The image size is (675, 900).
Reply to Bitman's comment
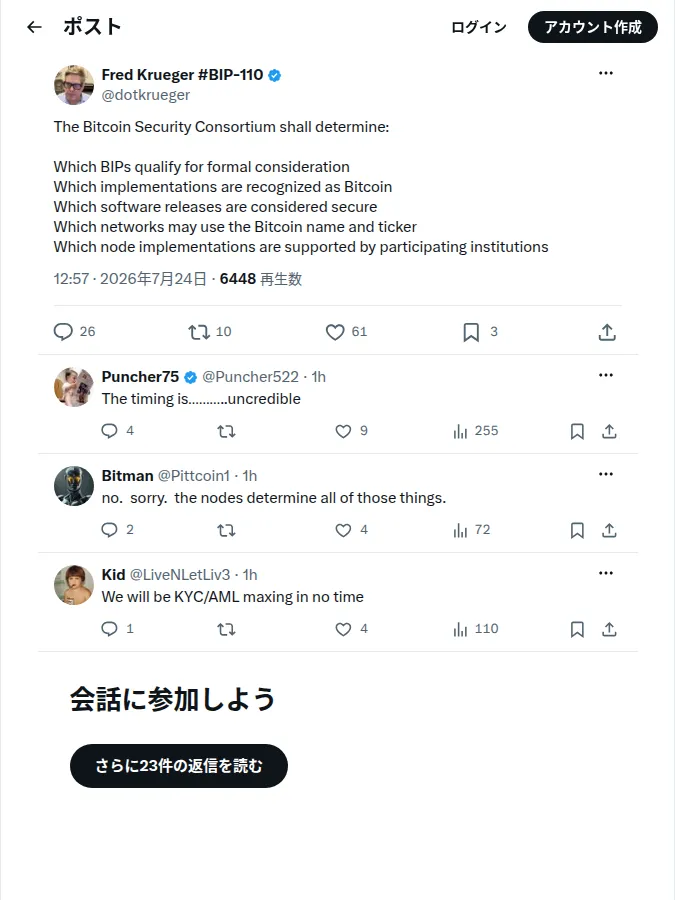109,530
